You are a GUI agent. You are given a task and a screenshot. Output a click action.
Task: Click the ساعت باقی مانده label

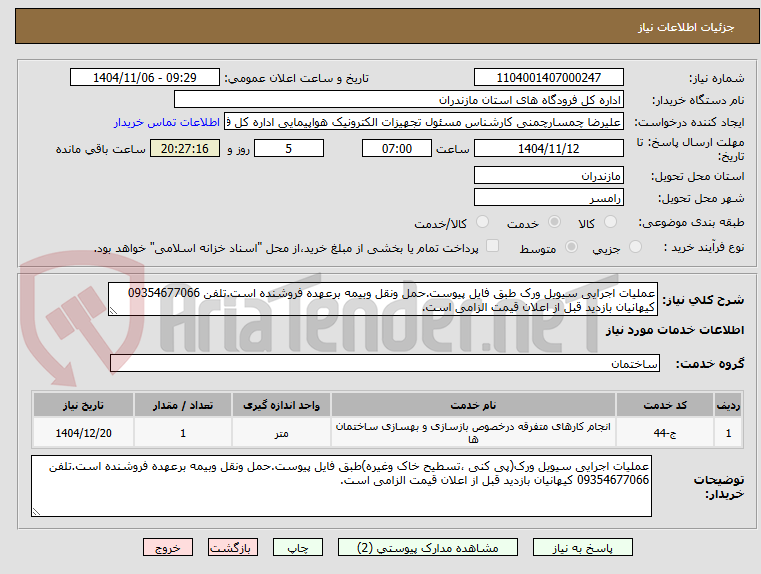100,149
